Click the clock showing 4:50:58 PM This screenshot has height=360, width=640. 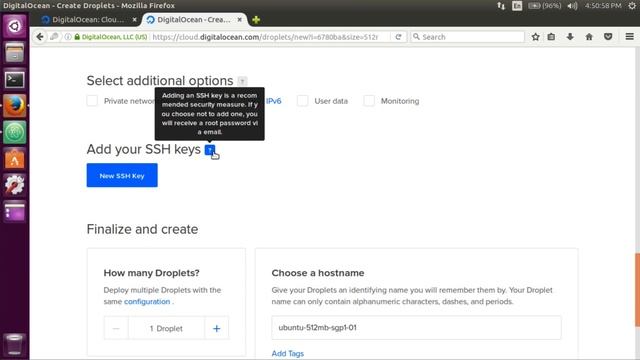click(x=603, y=6)
